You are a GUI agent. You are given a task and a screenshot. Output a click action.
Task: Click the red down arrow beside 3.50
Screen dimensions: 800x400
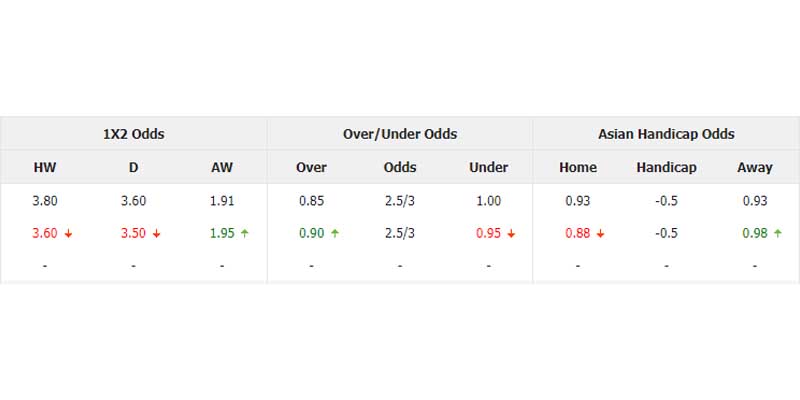[x=157, y=234]
